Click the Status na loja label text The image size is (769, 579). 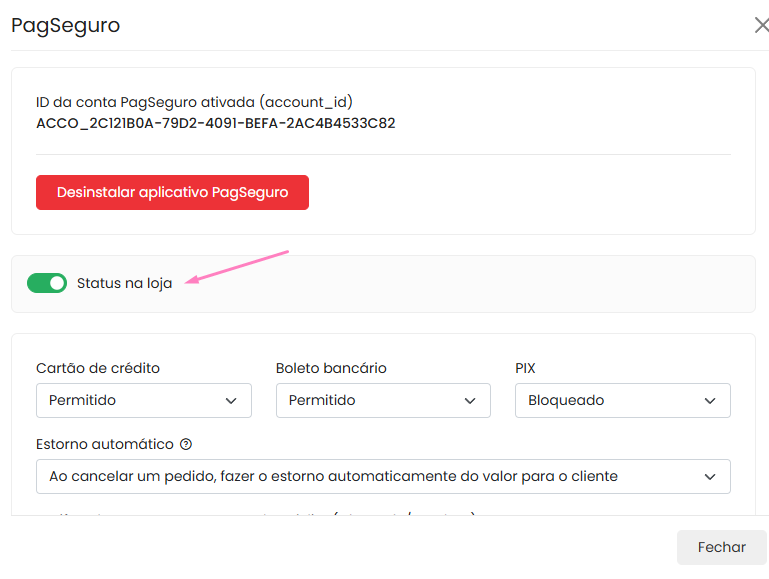click(124, 284)
